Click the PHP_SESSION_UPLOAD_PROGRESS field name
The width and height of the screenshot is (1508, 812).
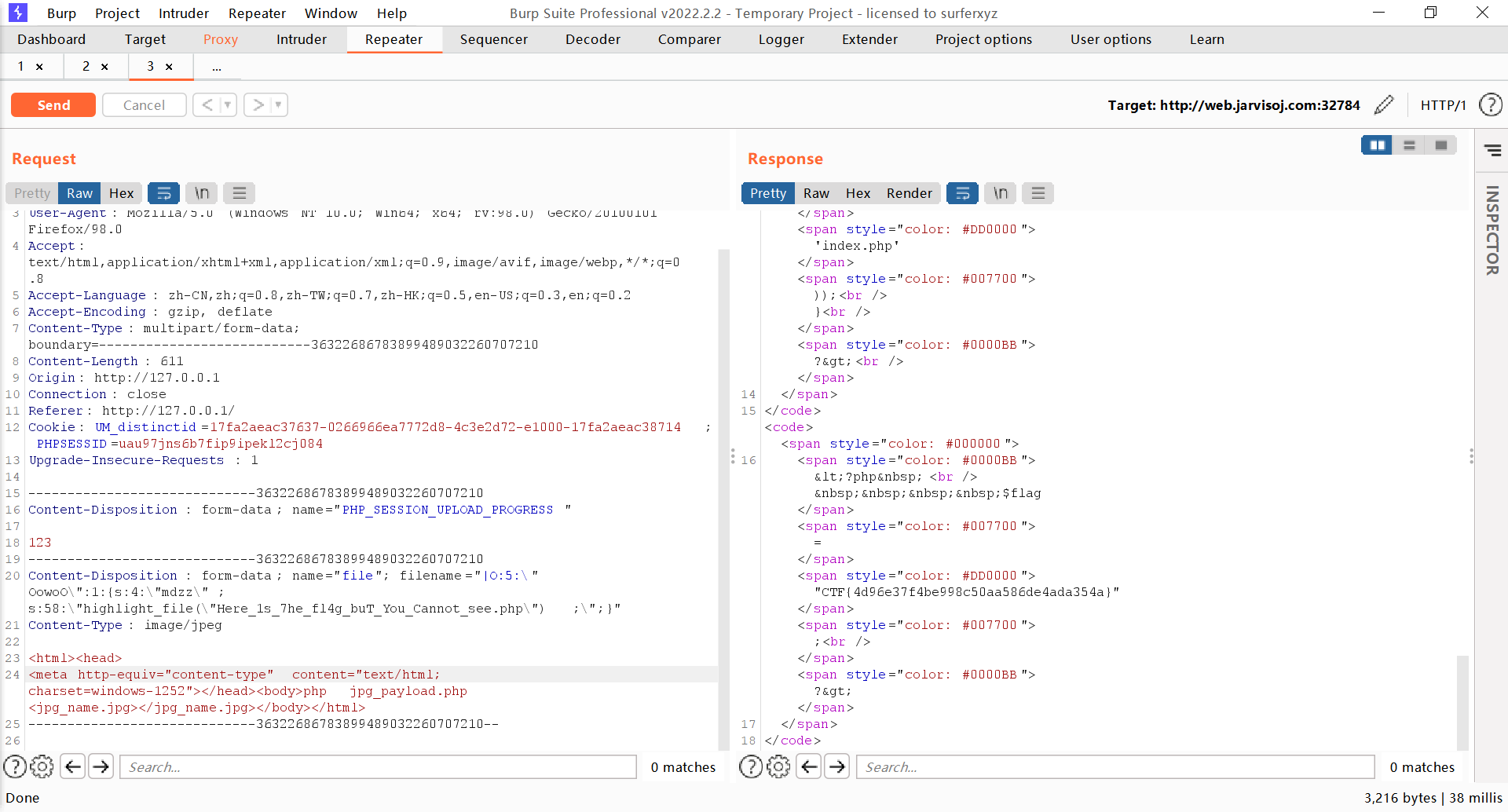pyautogui.click(x=448, y=510)
